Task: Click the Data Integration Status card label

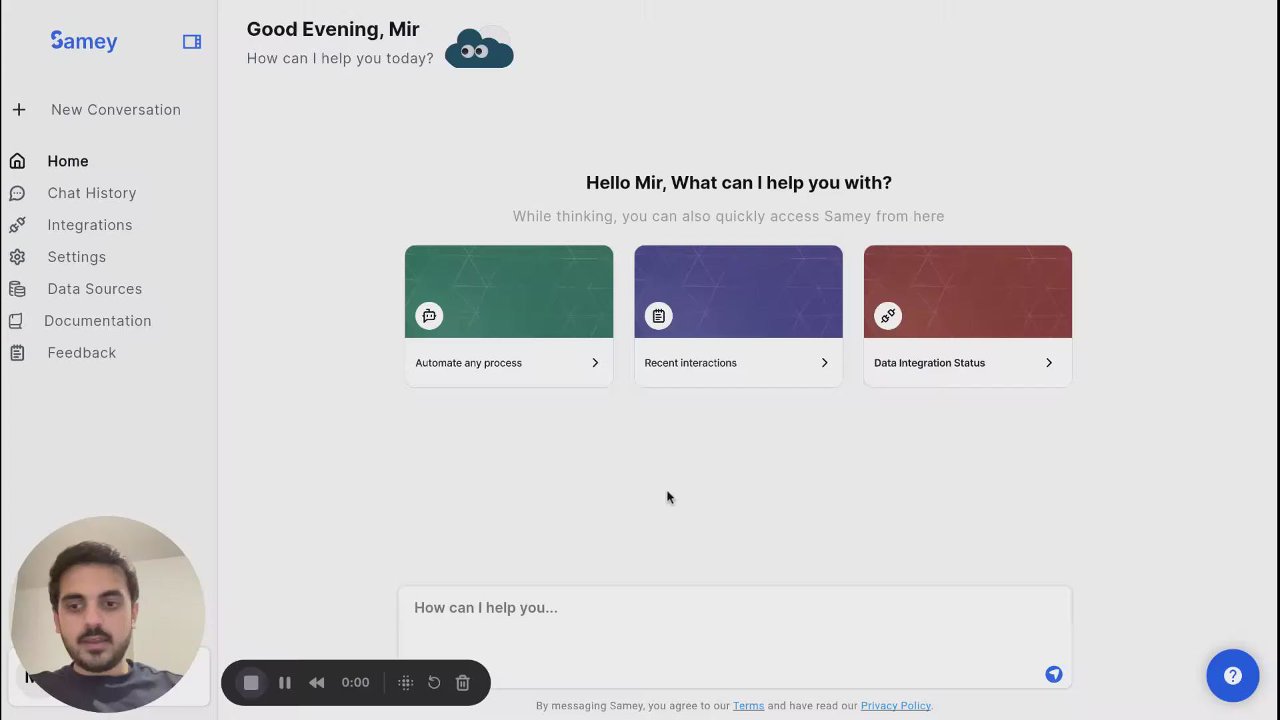Action: (x=930, y=363)
